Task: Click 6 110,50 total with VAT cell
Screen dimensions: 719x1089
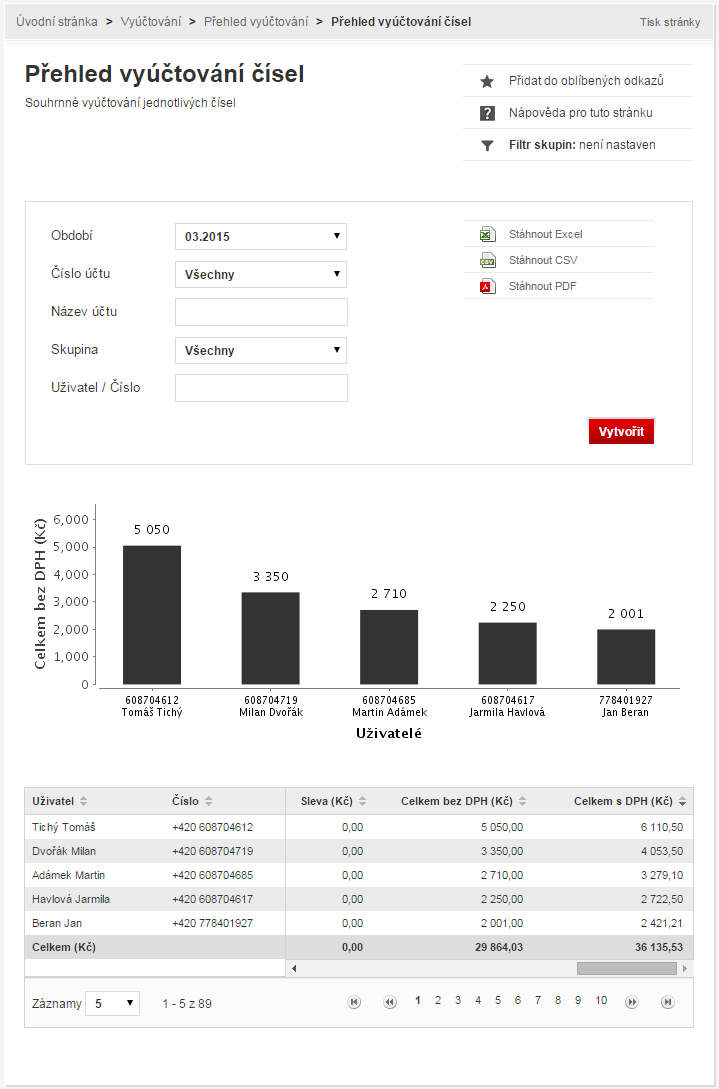Action: click(x=662, y=827)
